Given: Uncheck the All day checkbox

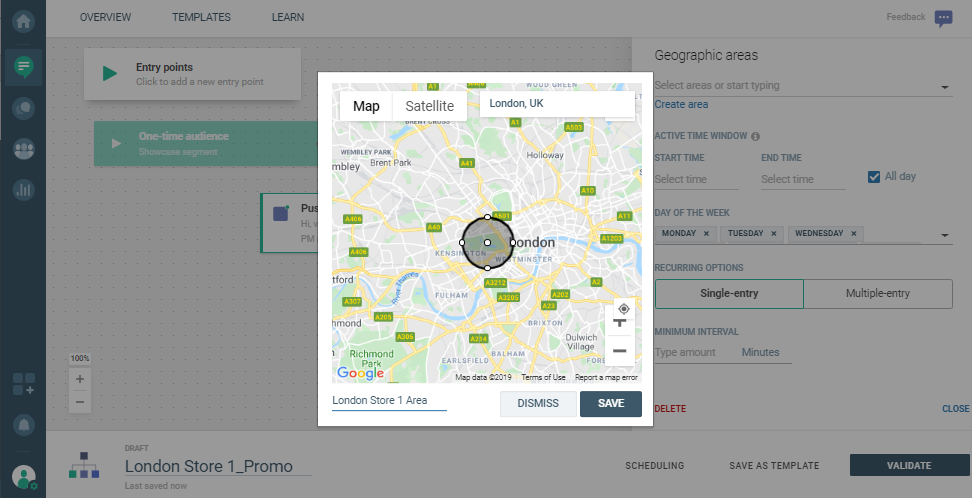Looking at the screenshot, I should coord(874,177).
